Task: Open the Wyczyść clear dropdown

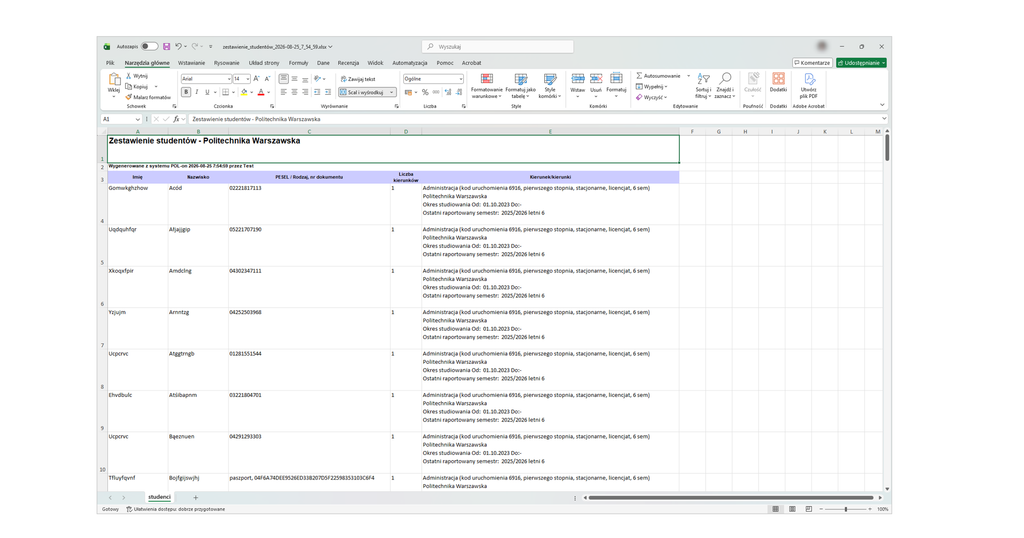Action: pyautogui.click(x=652, y=97)
